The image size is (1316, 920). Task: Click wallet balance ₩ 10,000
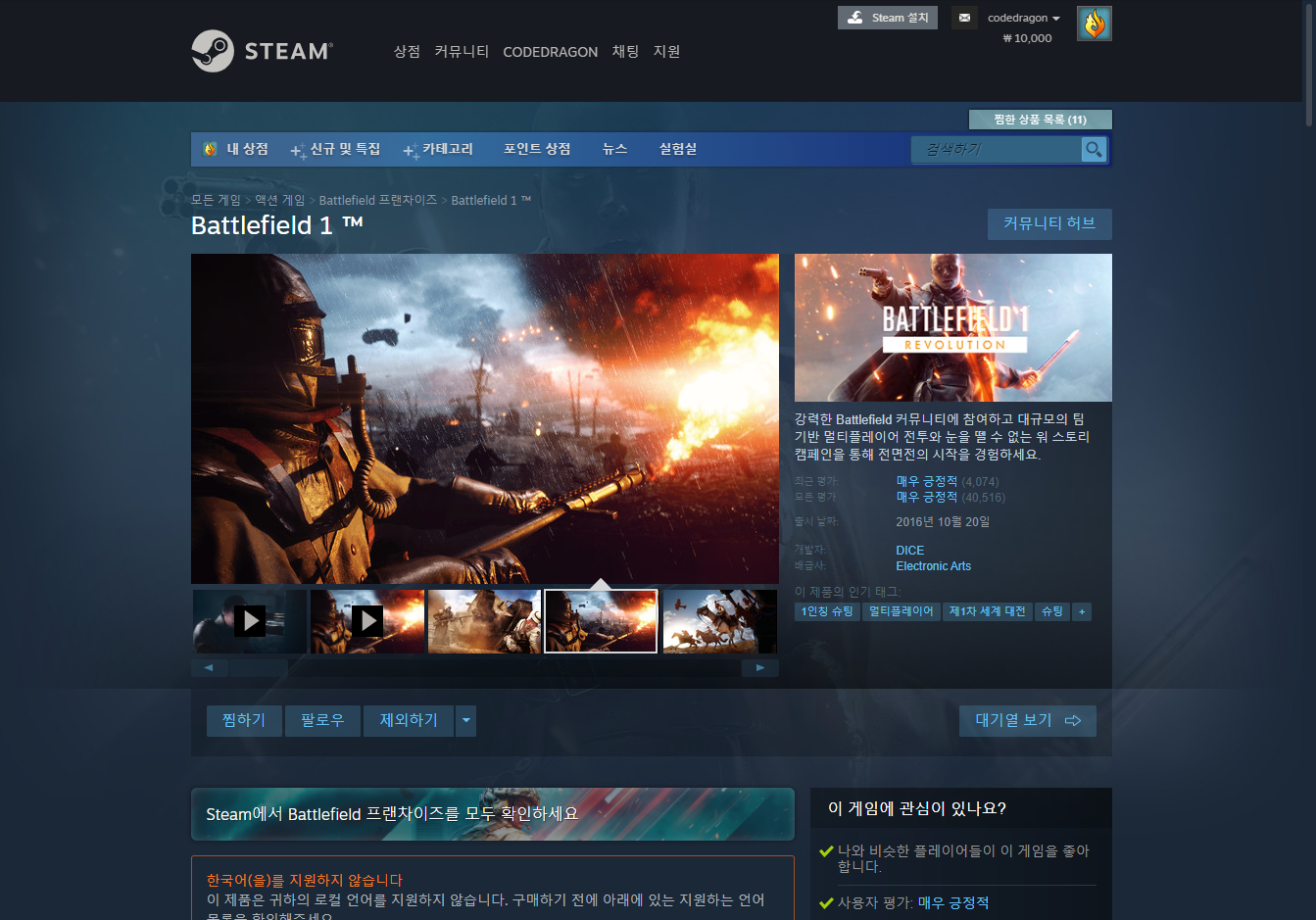[x=1027, y=38]
